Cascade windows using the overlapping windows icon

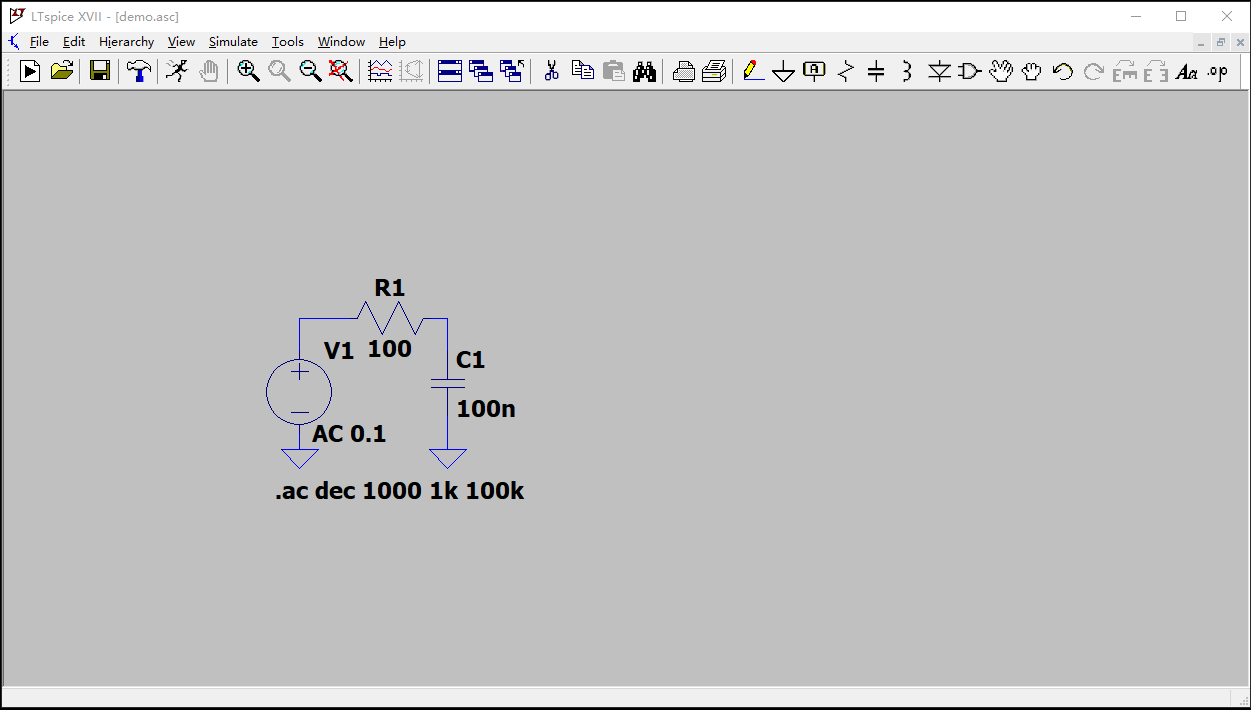(x=481, y=71)
